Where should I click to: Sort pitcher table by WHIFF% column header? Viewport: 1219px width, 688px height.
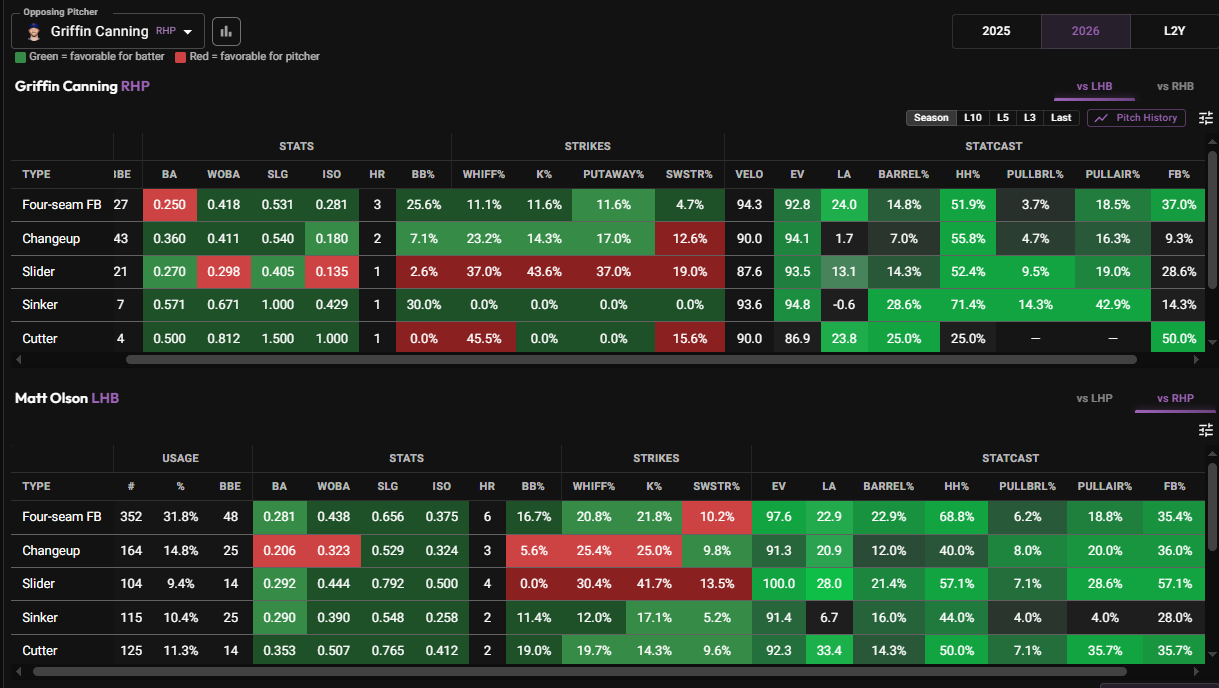click(x=483, y=174)
